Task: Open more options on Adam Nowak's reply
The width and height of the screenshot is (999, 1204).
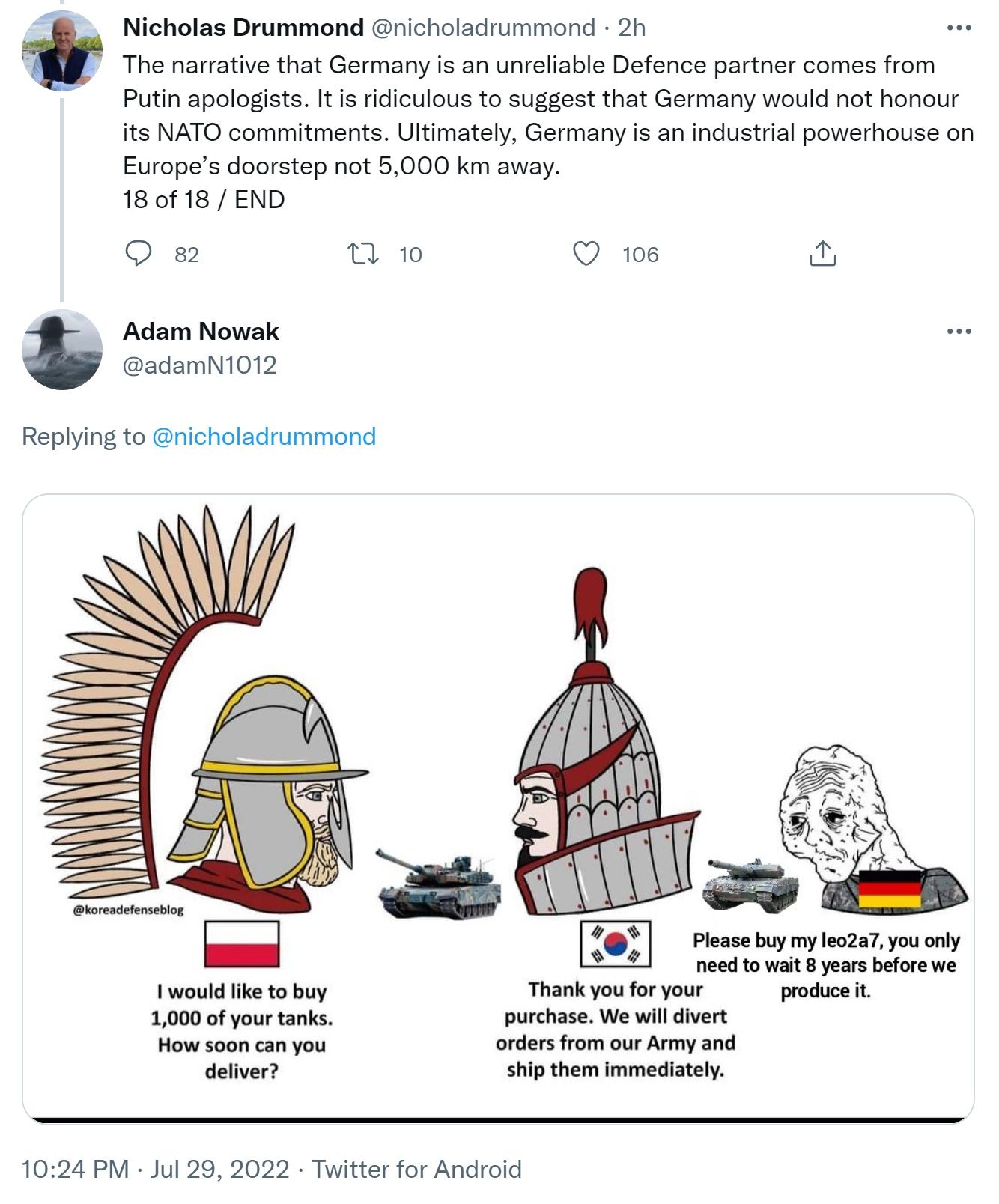Action: tap(959, 331)
